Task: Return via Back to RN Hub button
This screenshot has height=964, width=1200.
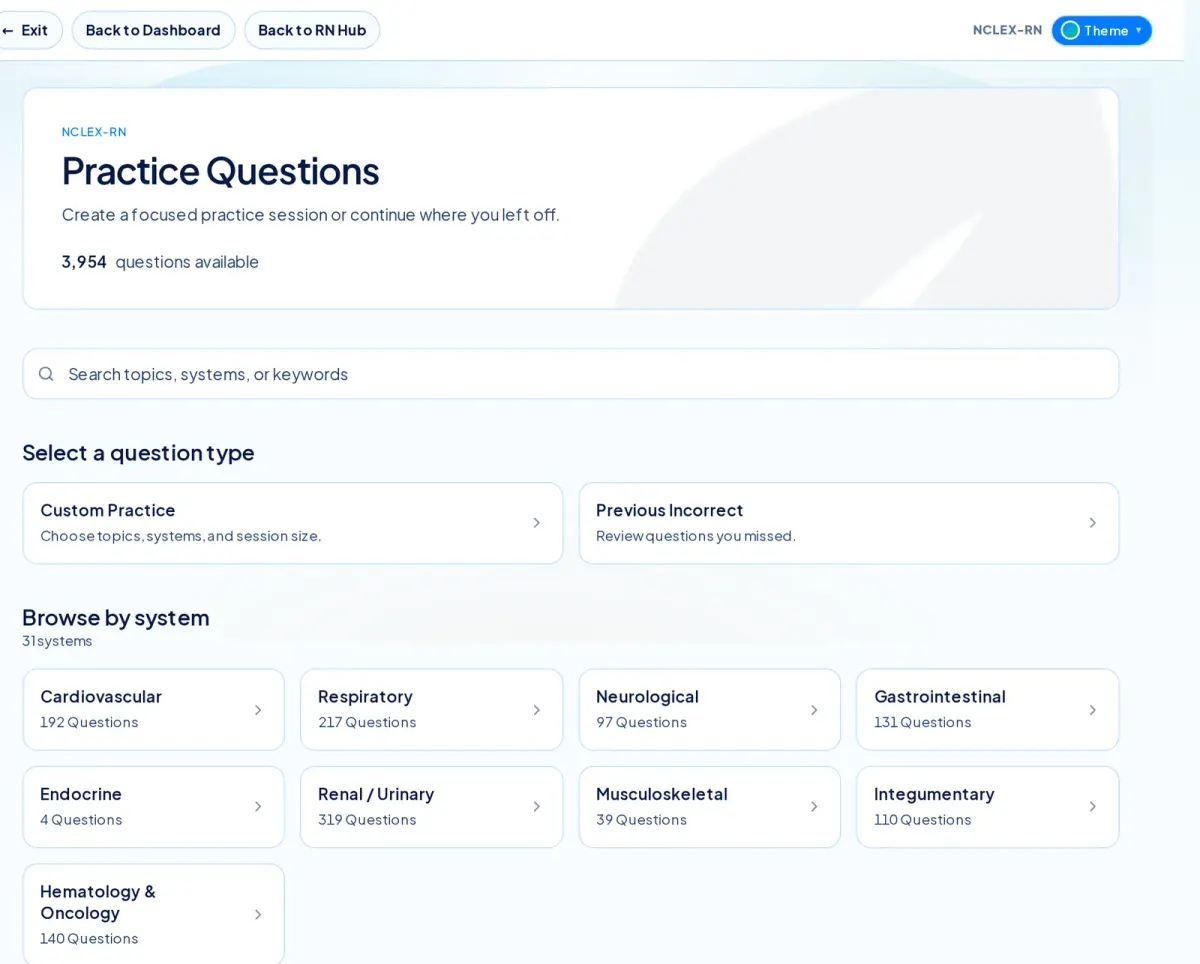Action: (312, 30)
